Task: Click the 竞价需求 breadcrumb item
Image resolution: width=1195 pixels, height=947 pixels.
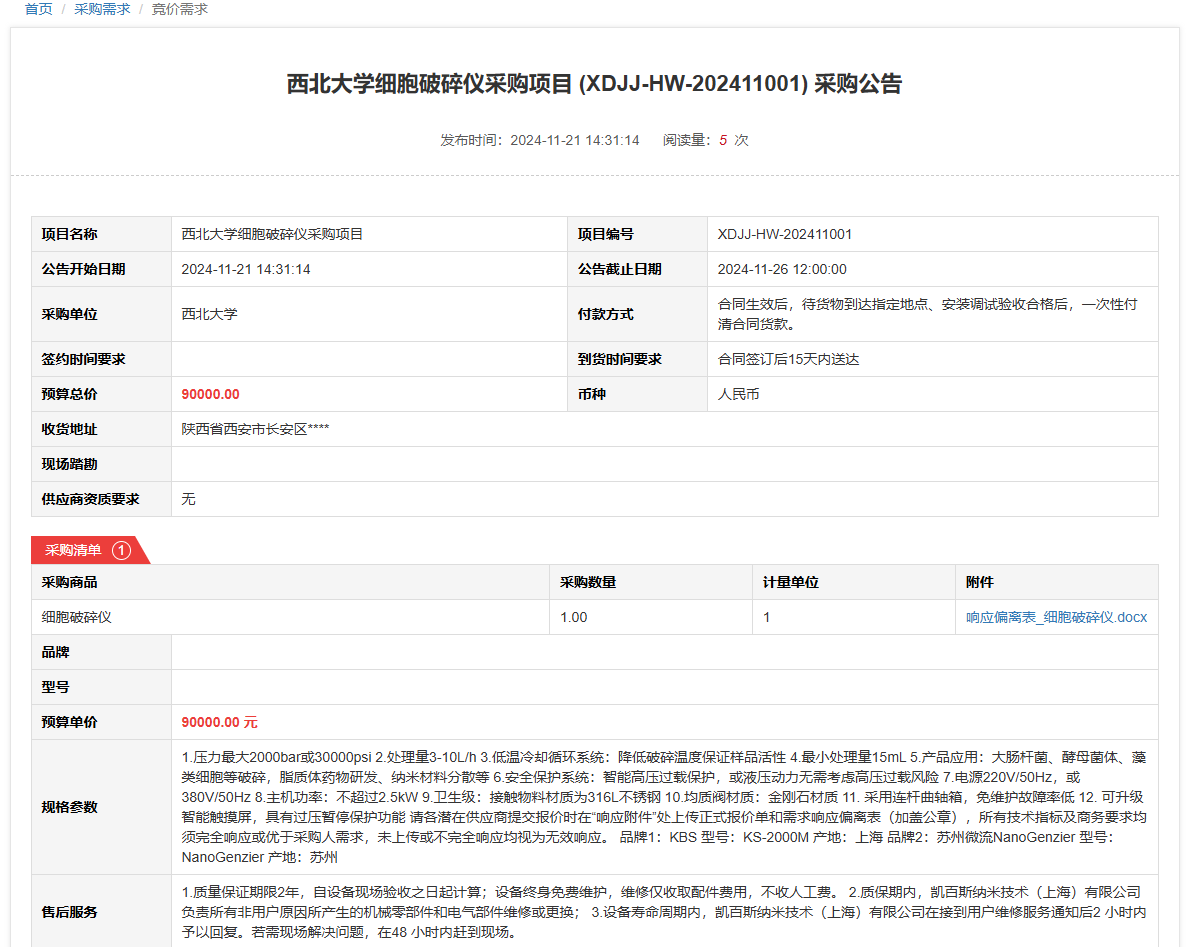Action: coord(179,9)
